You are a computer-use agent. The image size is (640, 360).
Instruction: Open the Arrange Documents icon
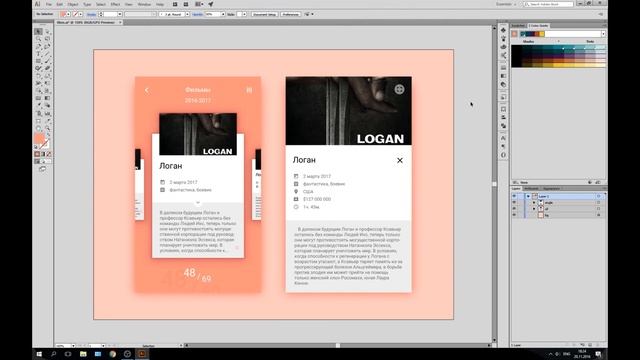coord(199,4)
